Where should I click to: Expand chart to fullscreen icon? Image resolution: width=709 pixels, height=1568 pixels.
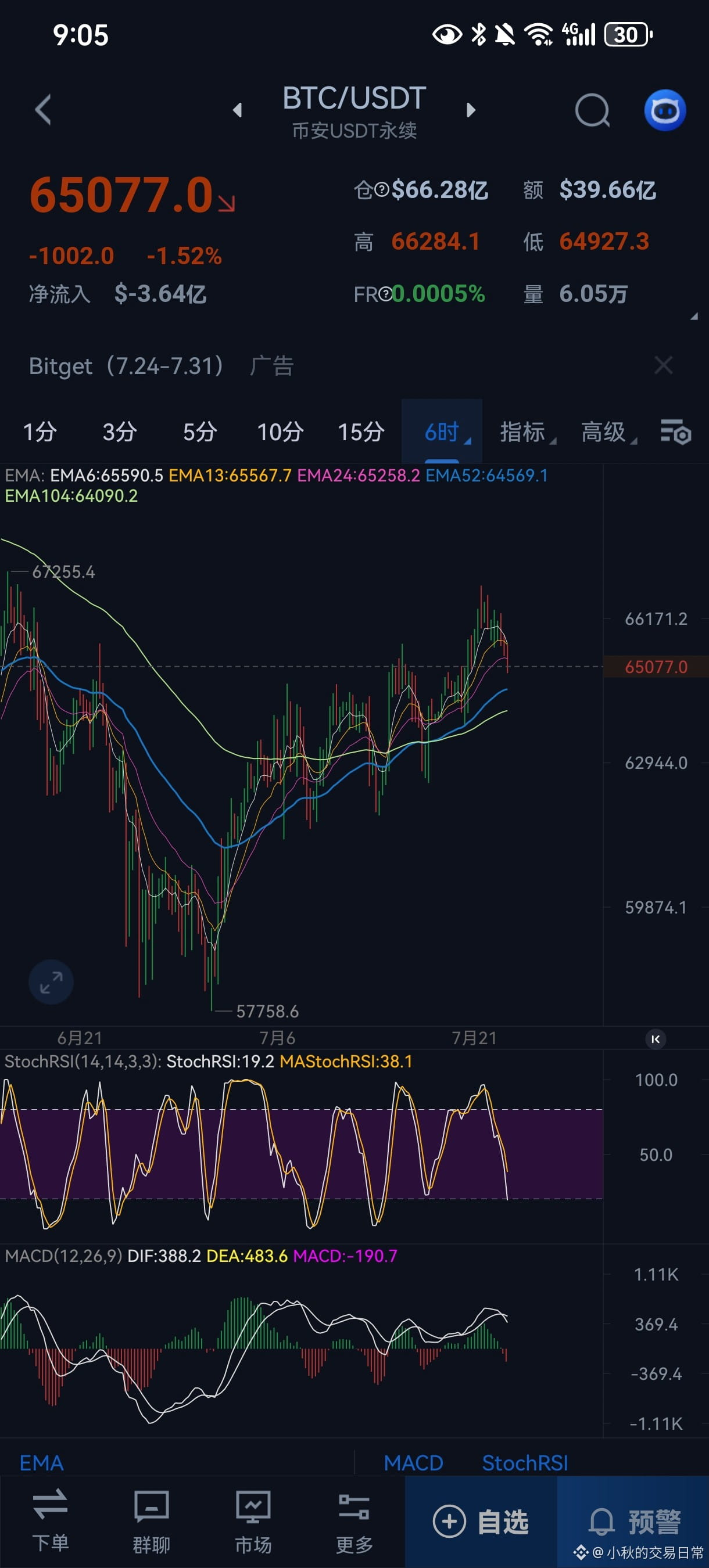[x=51, y=982]
